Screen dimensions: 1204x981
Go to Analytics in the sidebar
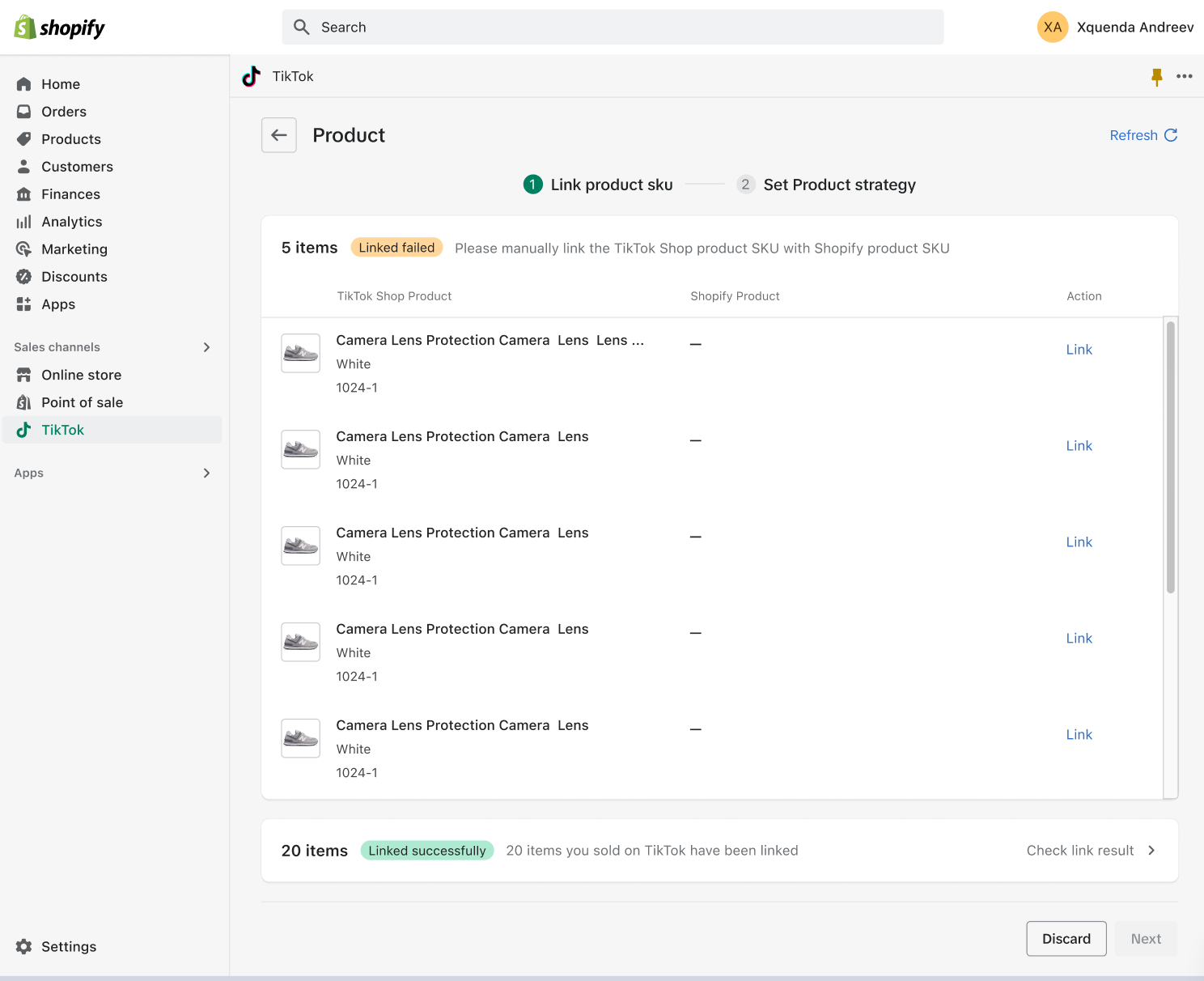[71, 222]
